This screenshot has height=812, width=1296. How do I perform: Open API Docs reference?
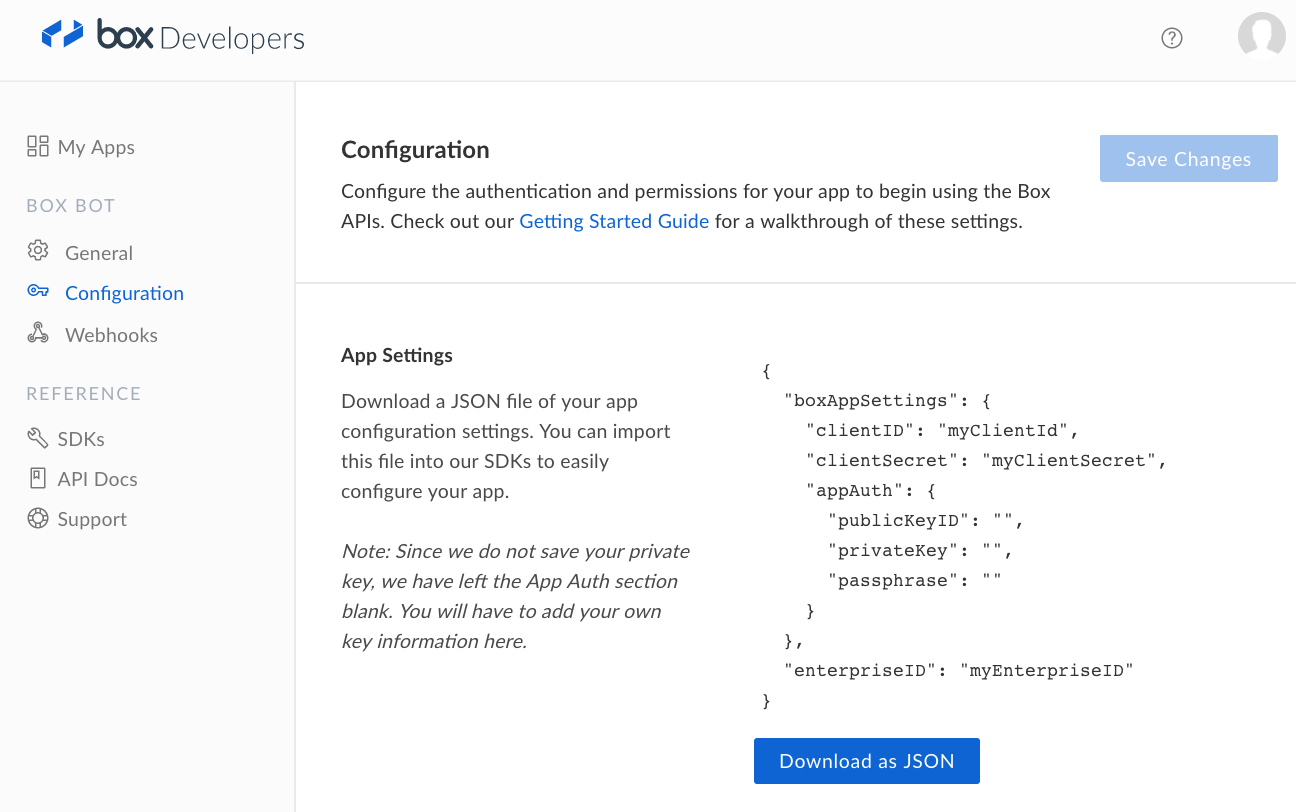[x=97, y=479]
